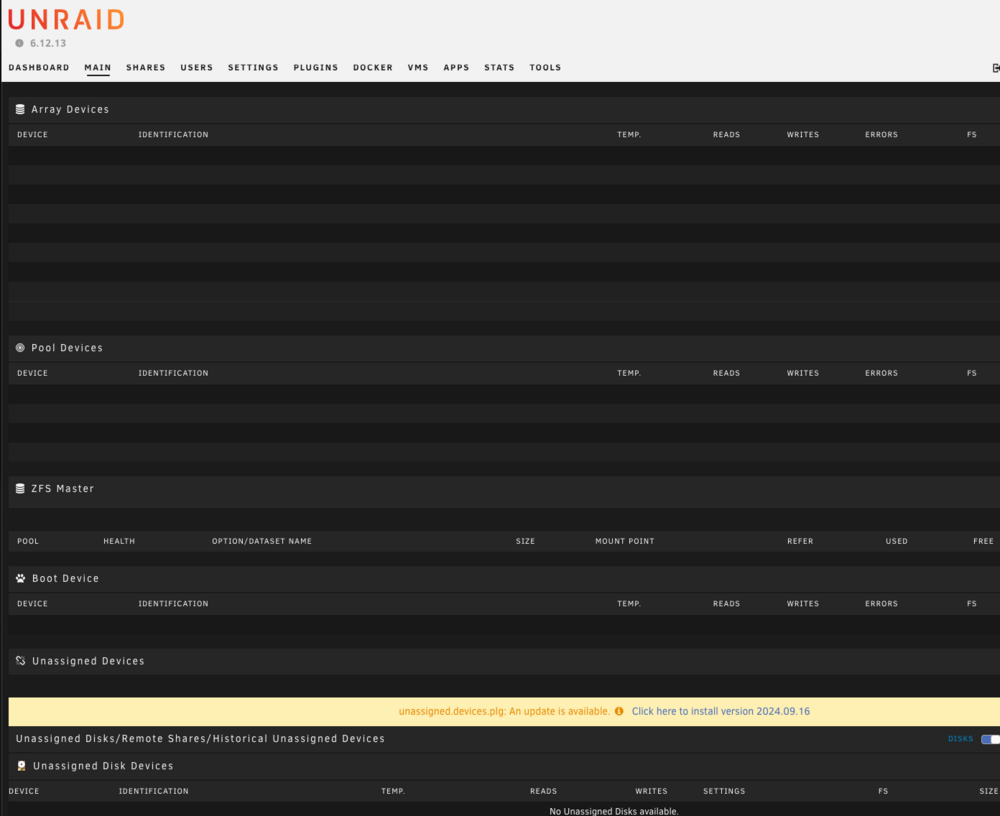Image resolution: width=1000 pixels, height=816 pixels.
Task: Click the Unassigned Devices section title
Action: [88, 661]
